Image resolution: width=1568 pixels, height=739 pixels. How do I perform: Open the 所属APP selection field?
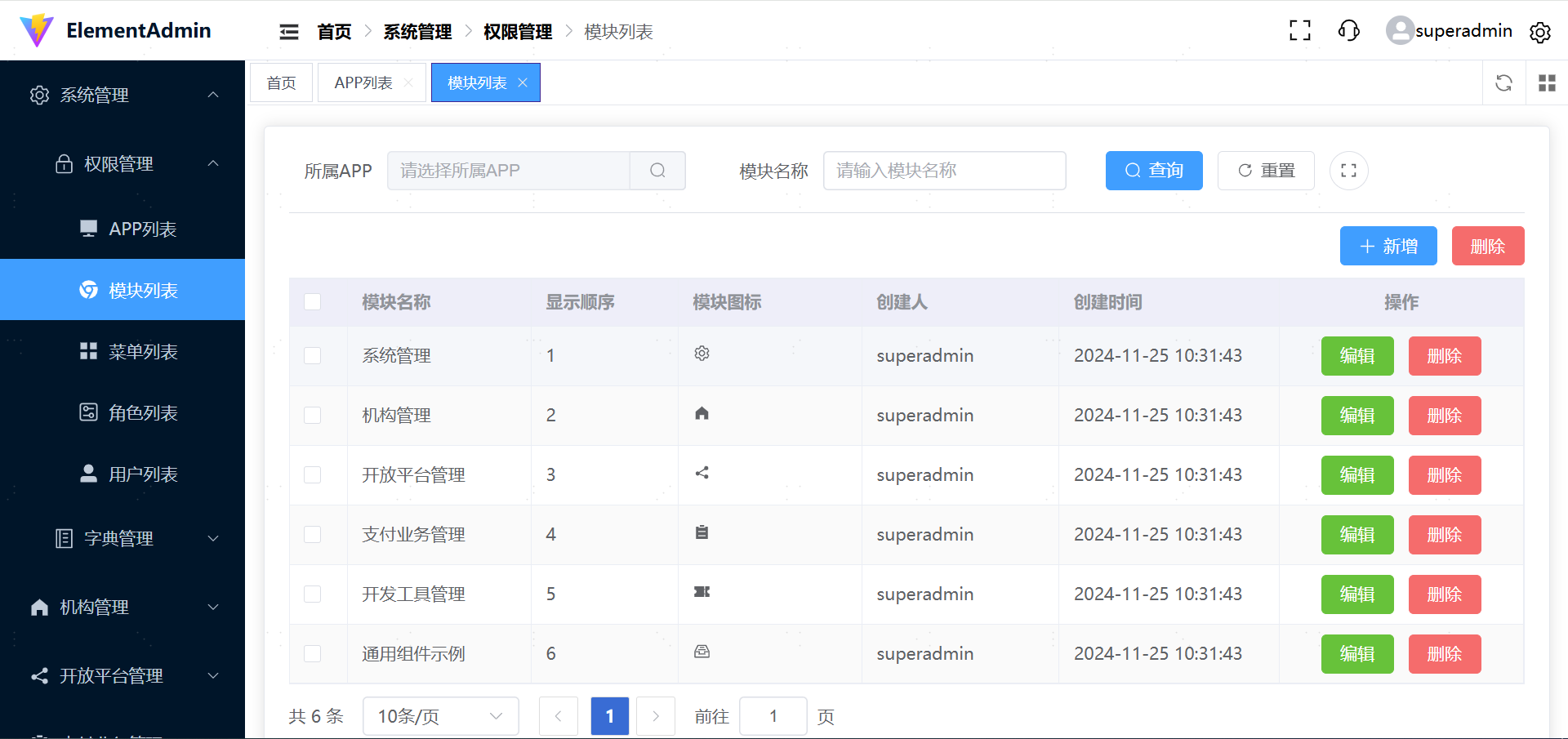point(509,171)
